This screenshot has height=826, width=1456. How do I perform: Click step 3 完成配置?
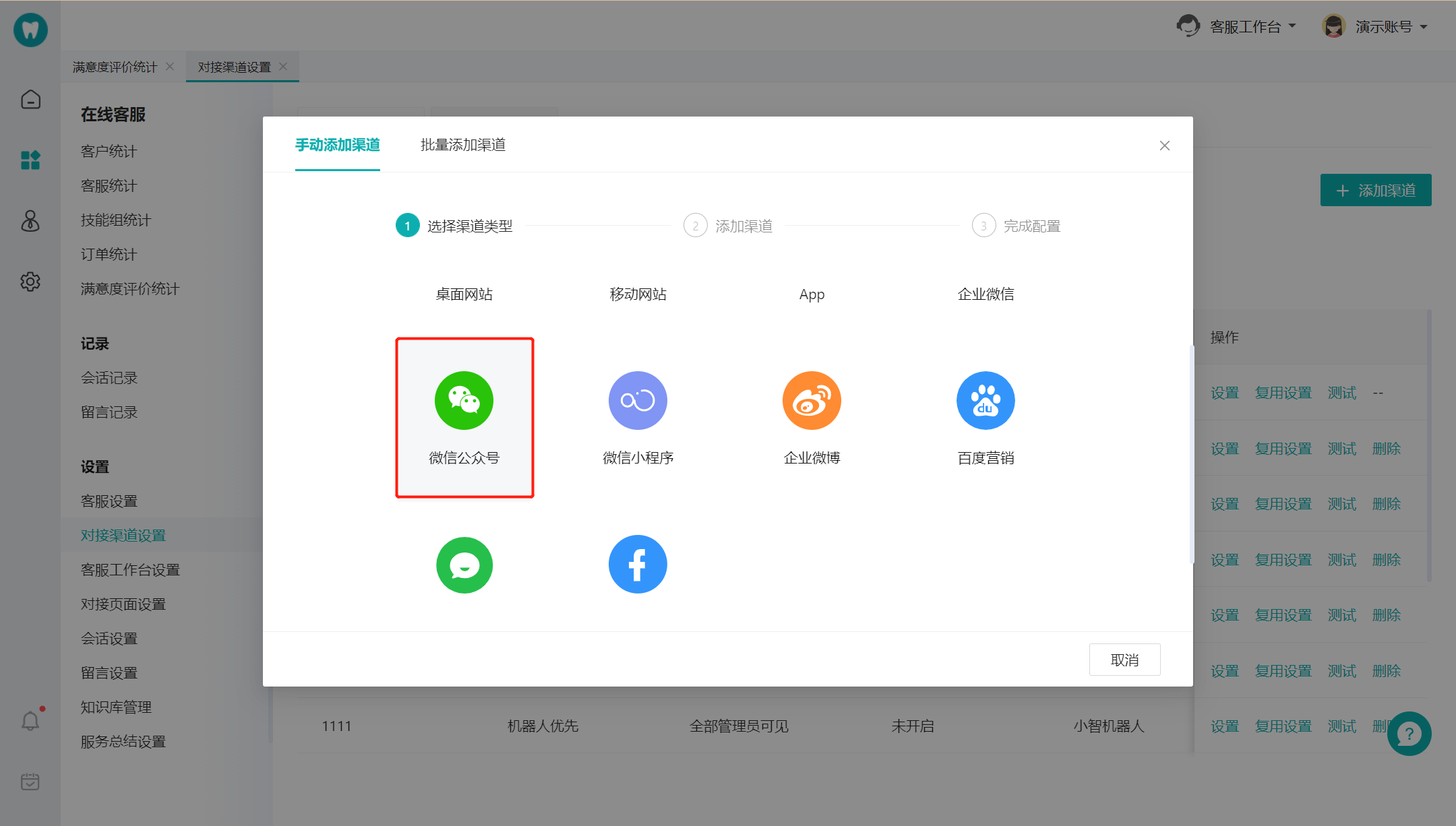pyautogui.click(x=1017, y=226)
